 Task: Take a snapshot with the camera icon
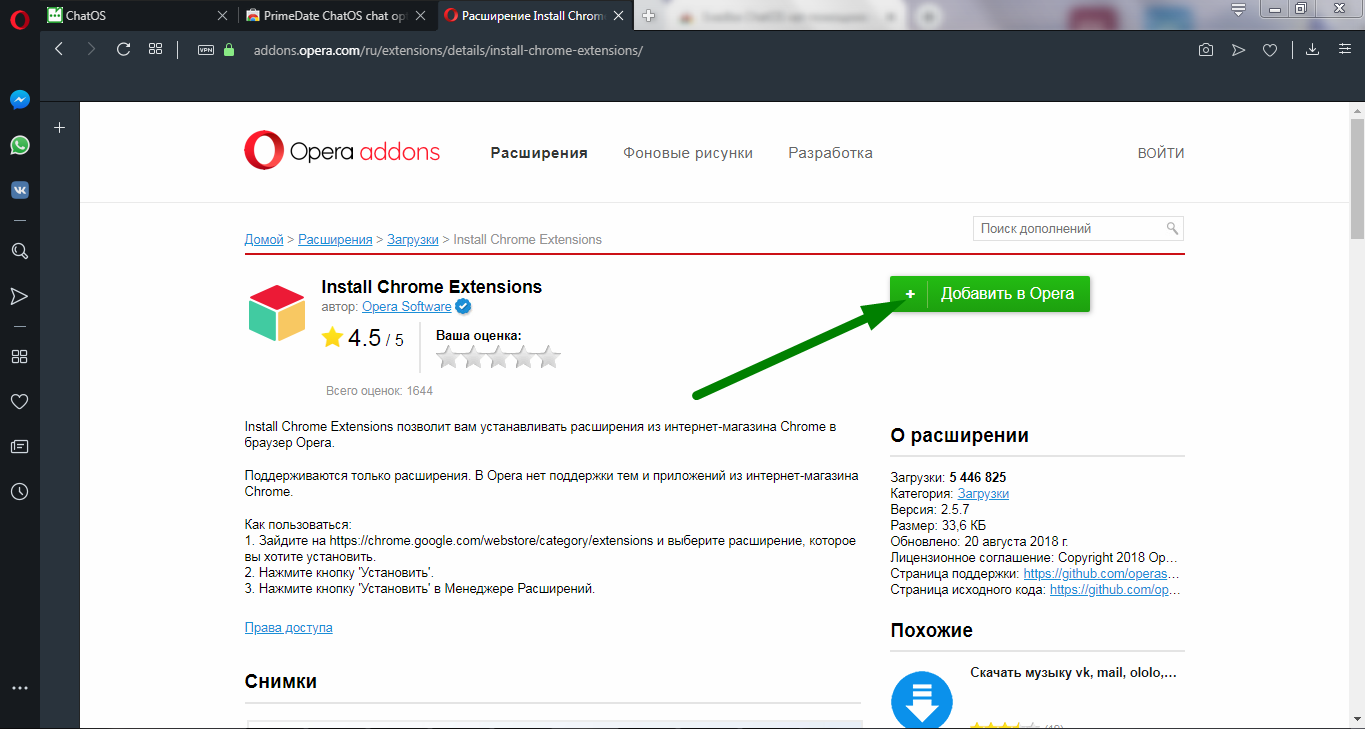pyautogui.click(x=1206, y=50)
